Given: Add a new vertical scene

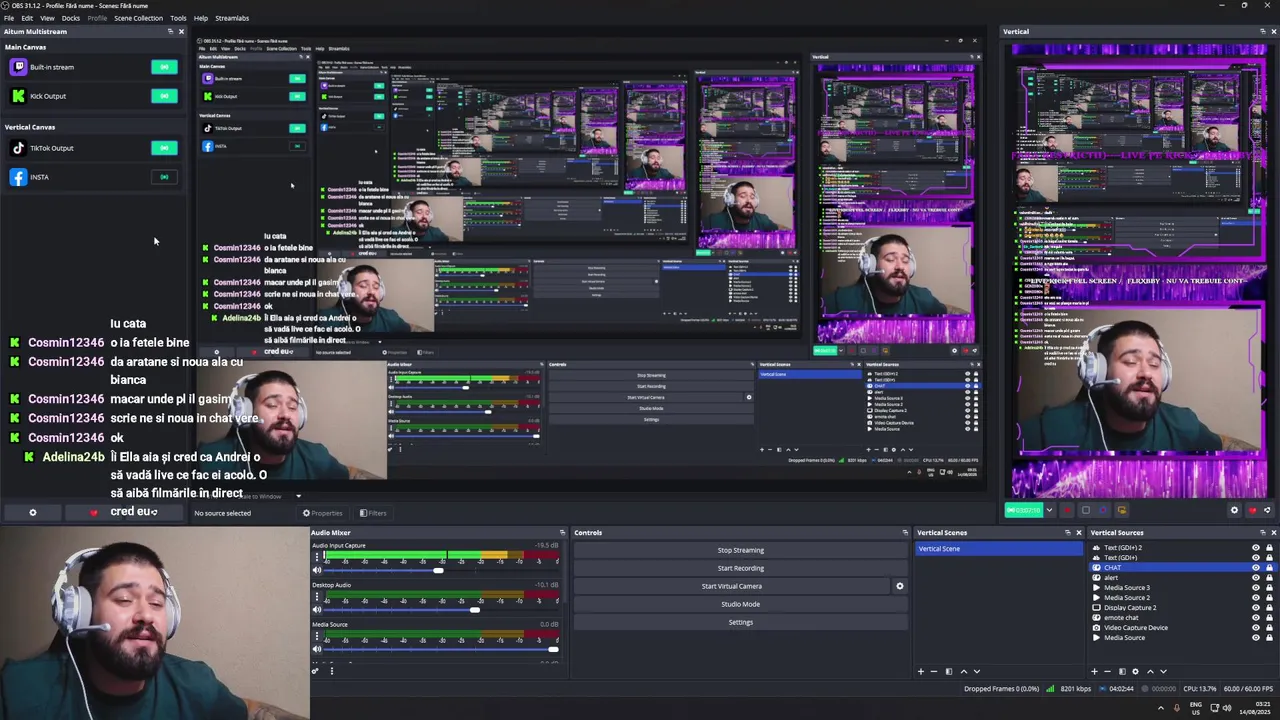Looking at the screenshot, I should pyautogui.click(x=921, y=672).
